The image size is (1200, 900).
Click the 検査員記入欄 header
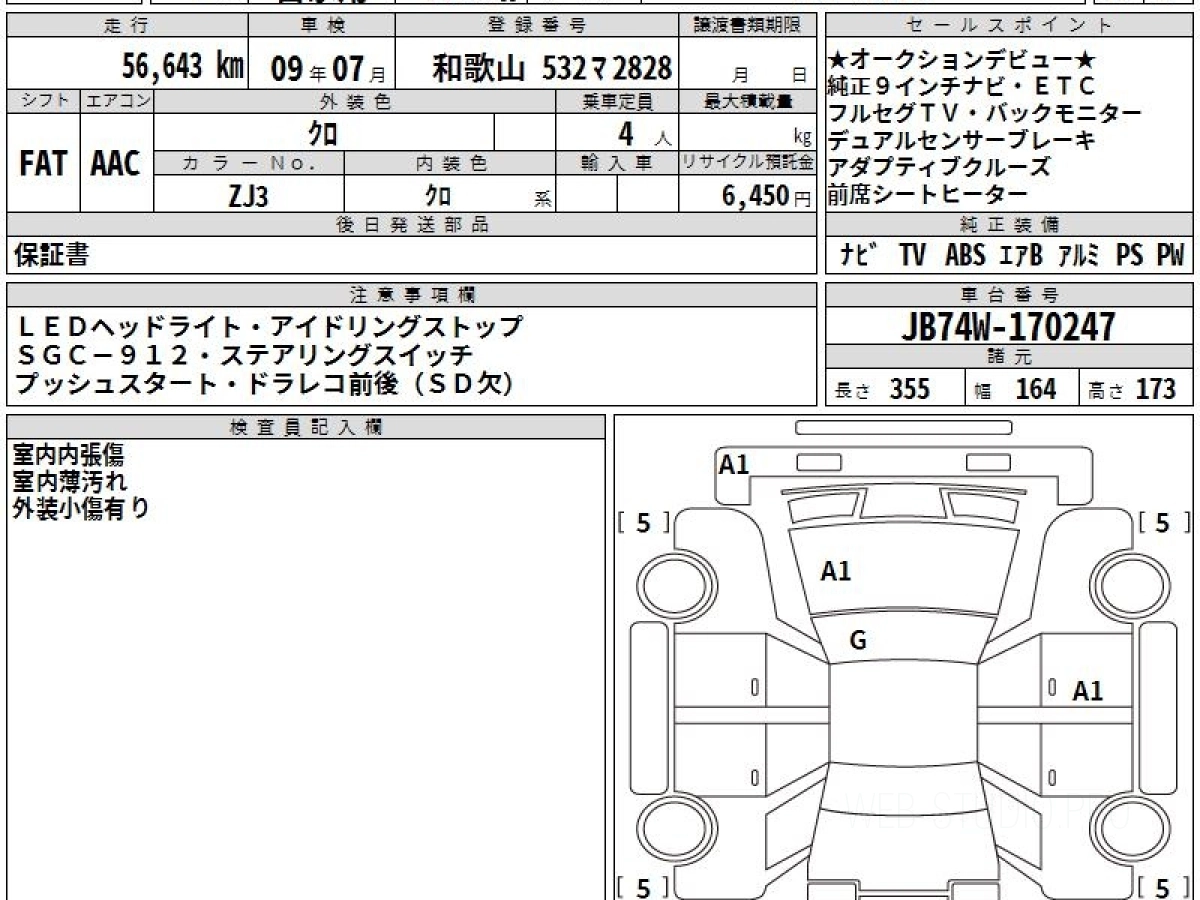[x=306, y=427]
